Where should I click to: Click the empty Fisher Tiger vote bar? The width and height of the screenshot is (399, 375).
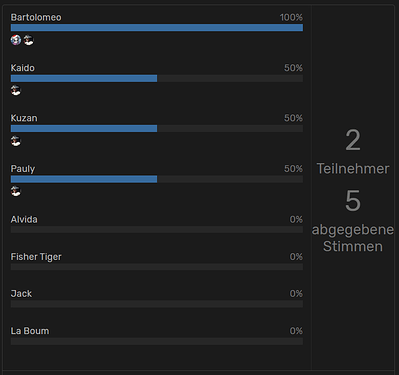tap(157, 267)
